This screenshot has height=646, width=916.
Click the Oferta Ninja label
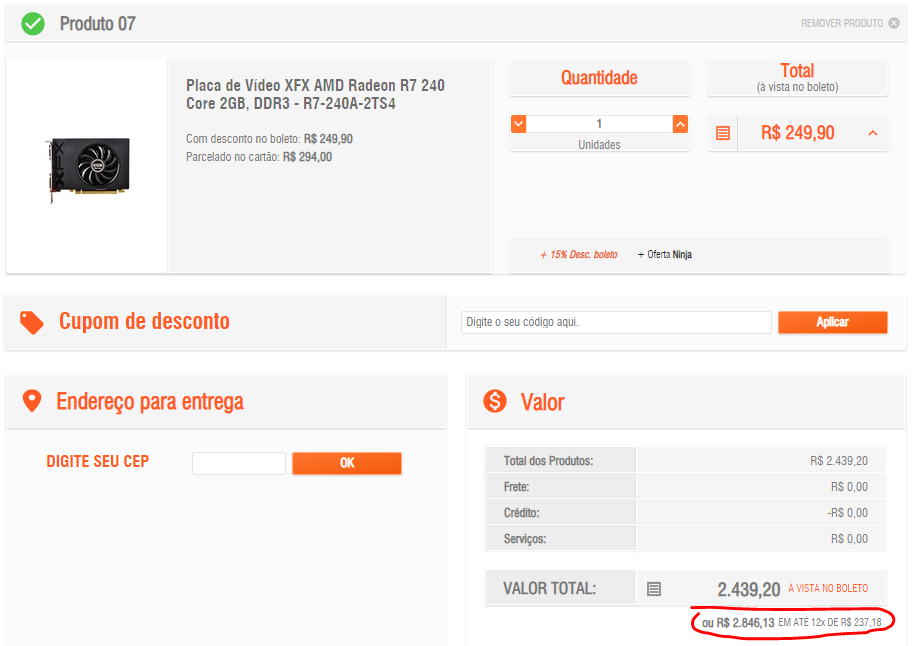point(665,255)
